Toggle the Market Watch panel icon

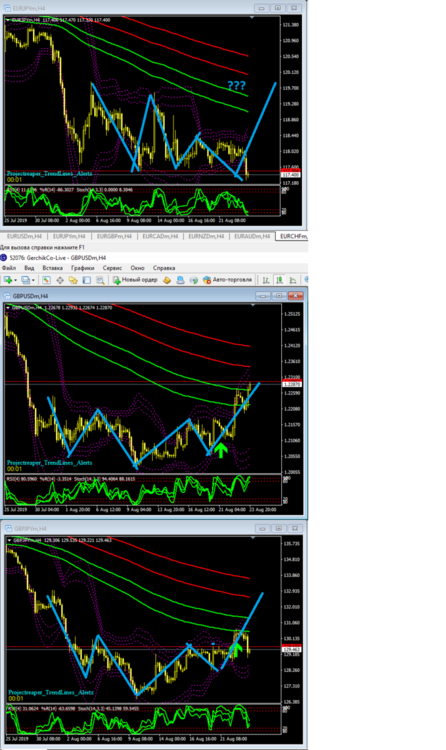click(x=46, y=280)
